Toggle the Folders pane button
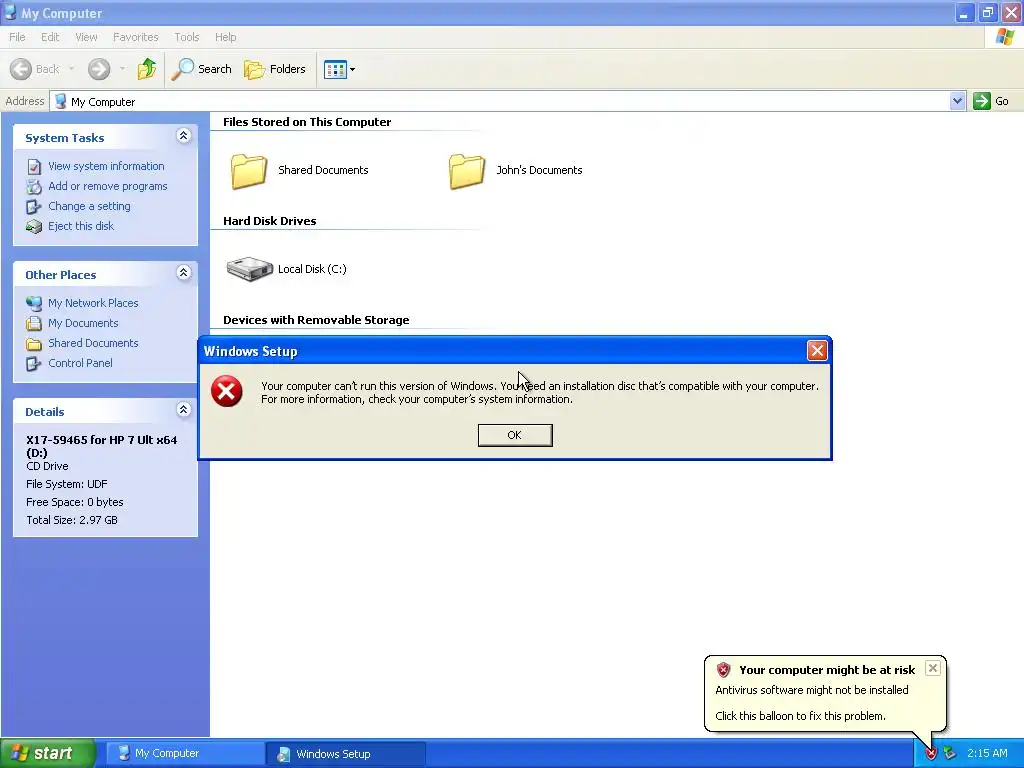Image resolution: width=1024 pixels, height=768 pixels. click(x=274, y=69)
